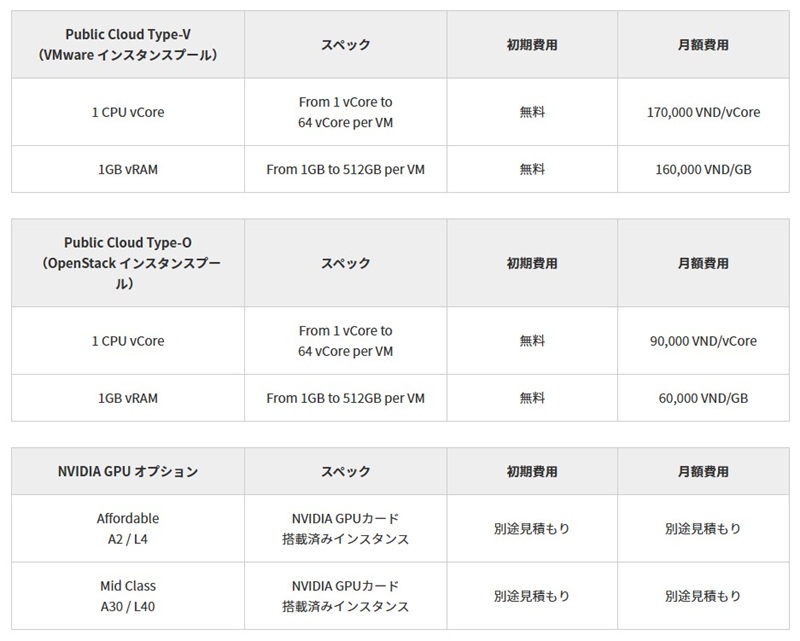This screenshot has height=641, width=800.
Task: Click the 170,000 VND/vCore monthly price
Action: click(x=703, y=112)
